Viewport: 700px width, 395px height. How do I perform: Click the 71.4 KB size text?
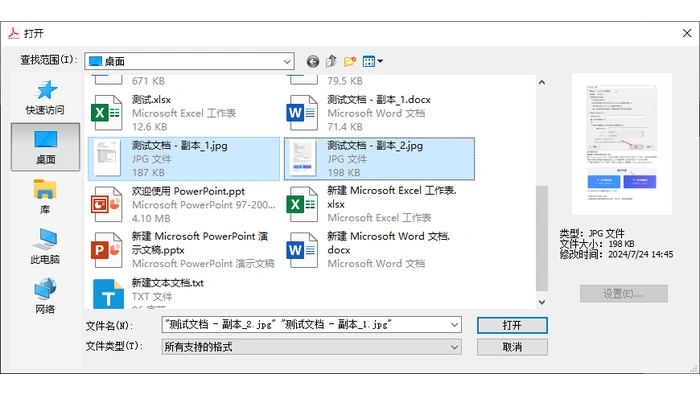point(345,127)
